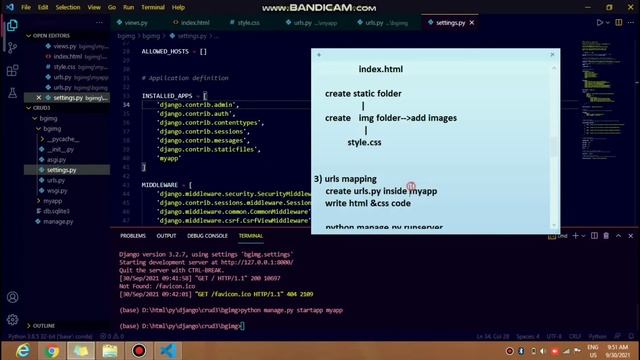
Task: Show the Debug Console tab
Action: 207,236
